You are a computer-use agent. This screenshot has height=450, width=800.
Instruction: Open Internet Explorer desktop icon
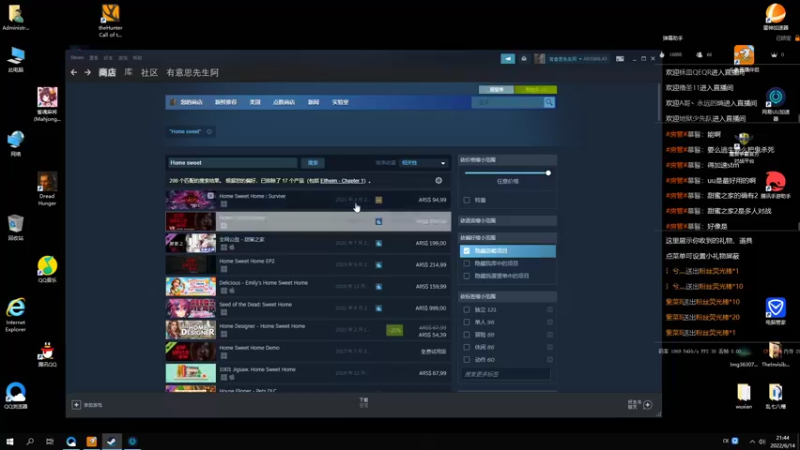15,315
